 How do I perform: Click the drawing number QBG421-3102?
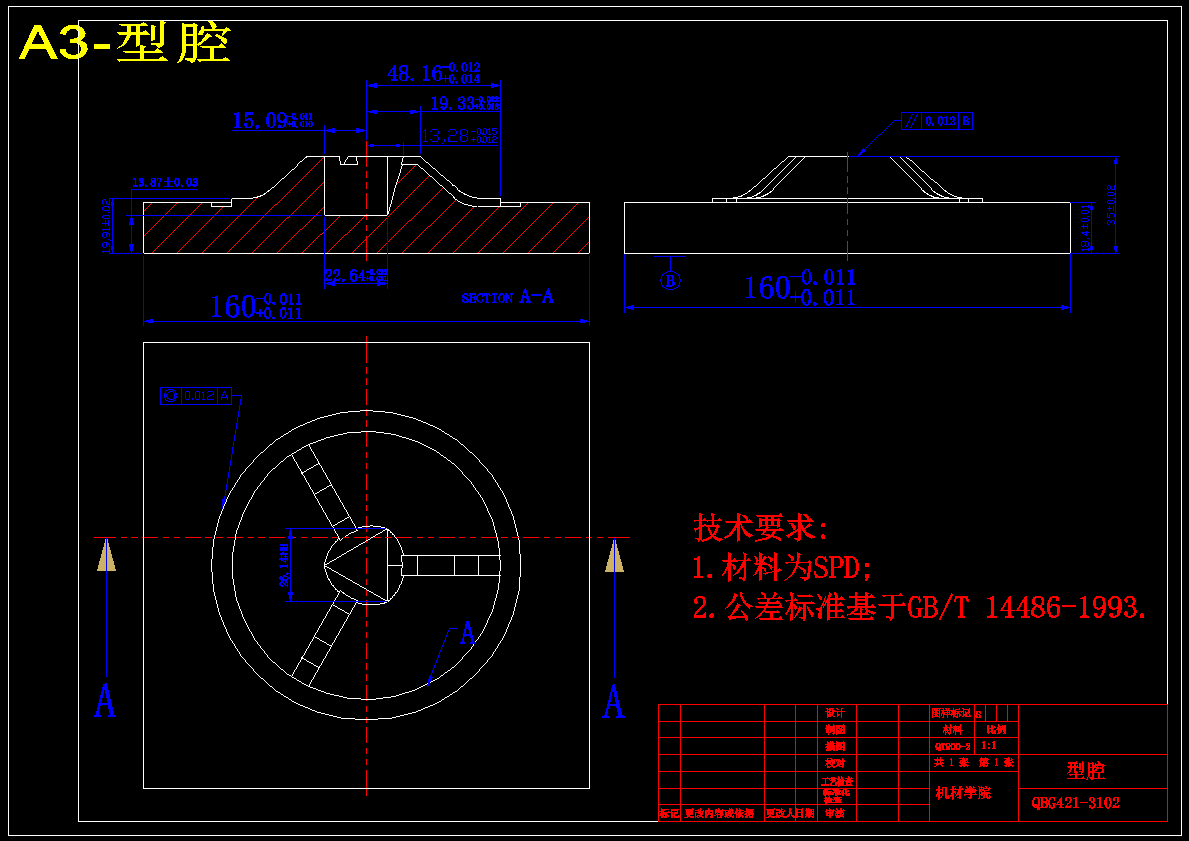(x=1075, y=802)
